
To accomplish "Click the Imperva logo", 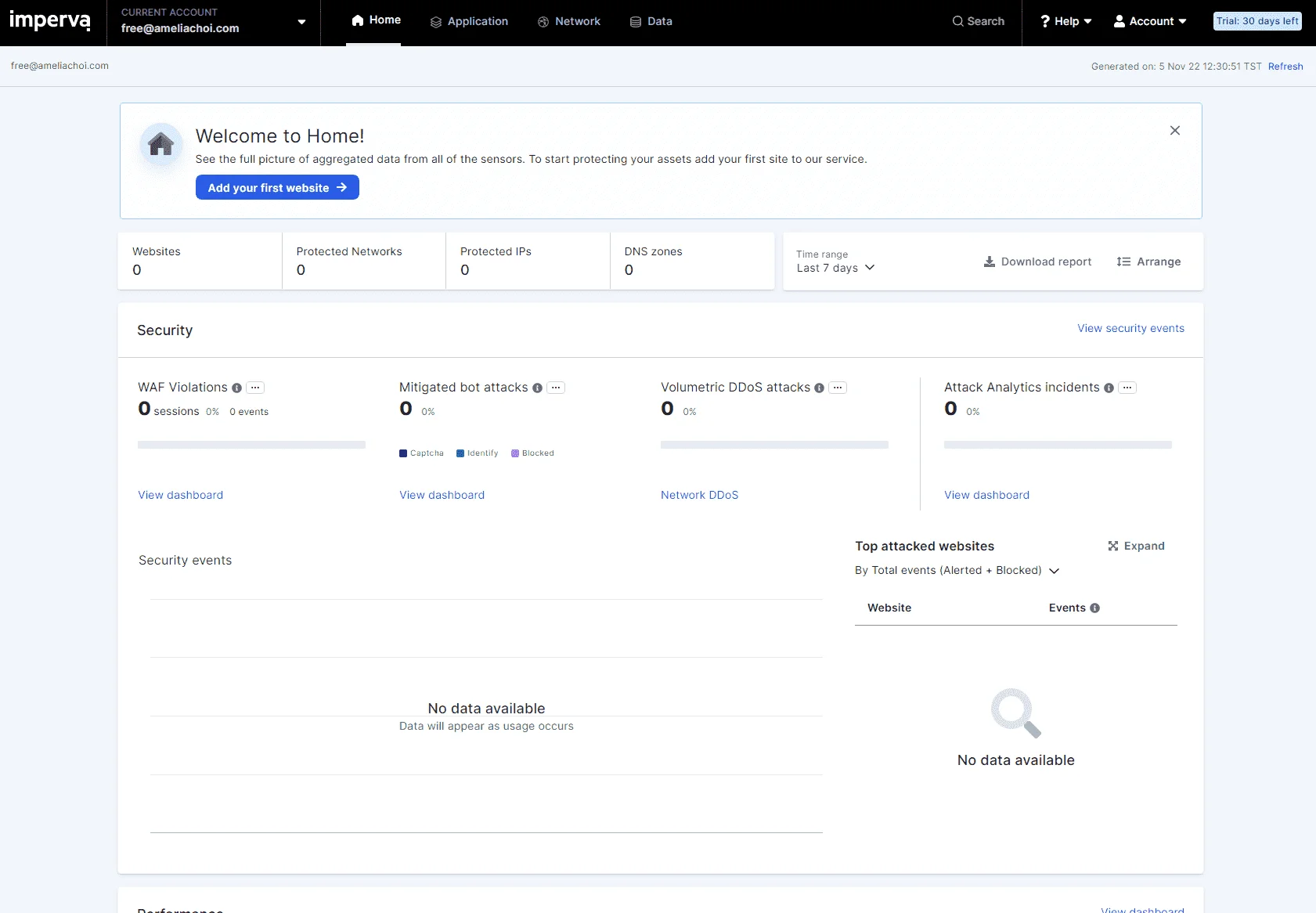I will pos(50,20).
